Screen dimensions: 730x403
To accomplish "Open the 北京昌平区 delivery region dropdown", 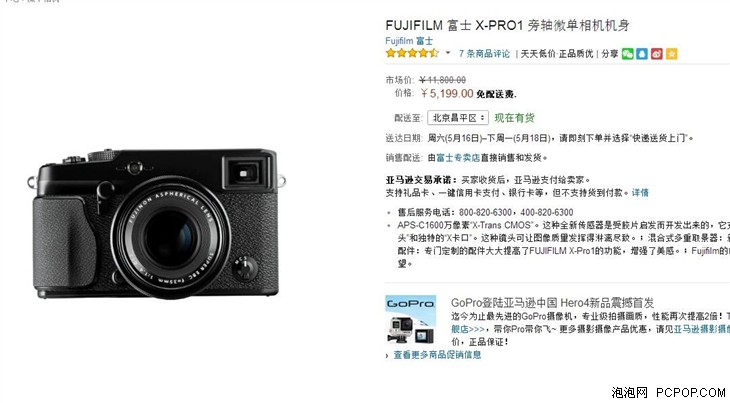I will (x=458, y=118).
